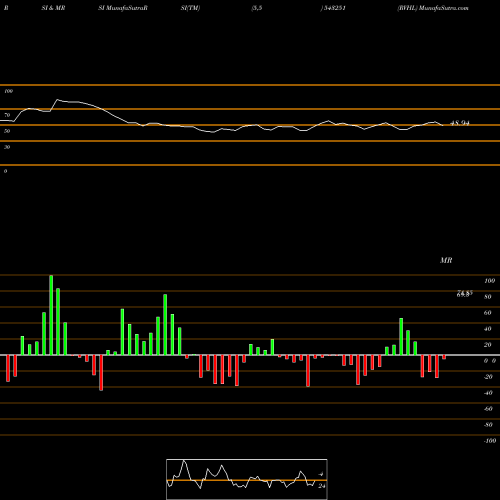Click the overlapping 74.85 value near MR axis
The width and height of the screenshot is (500, 500).
[x=465, y=293]
